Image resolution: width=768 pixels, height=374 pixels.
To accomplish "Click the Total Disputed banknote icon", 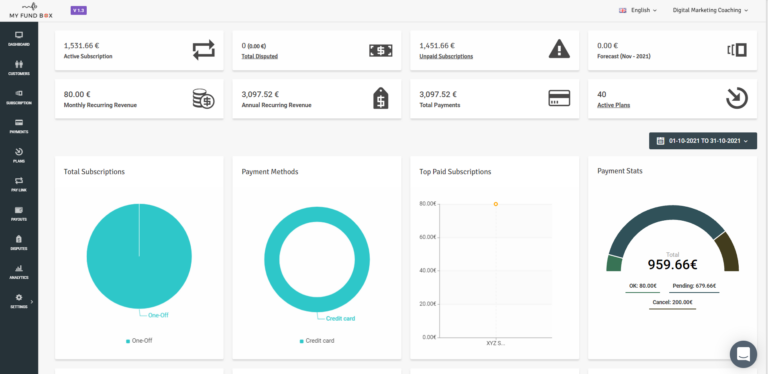I will [381, 50].
